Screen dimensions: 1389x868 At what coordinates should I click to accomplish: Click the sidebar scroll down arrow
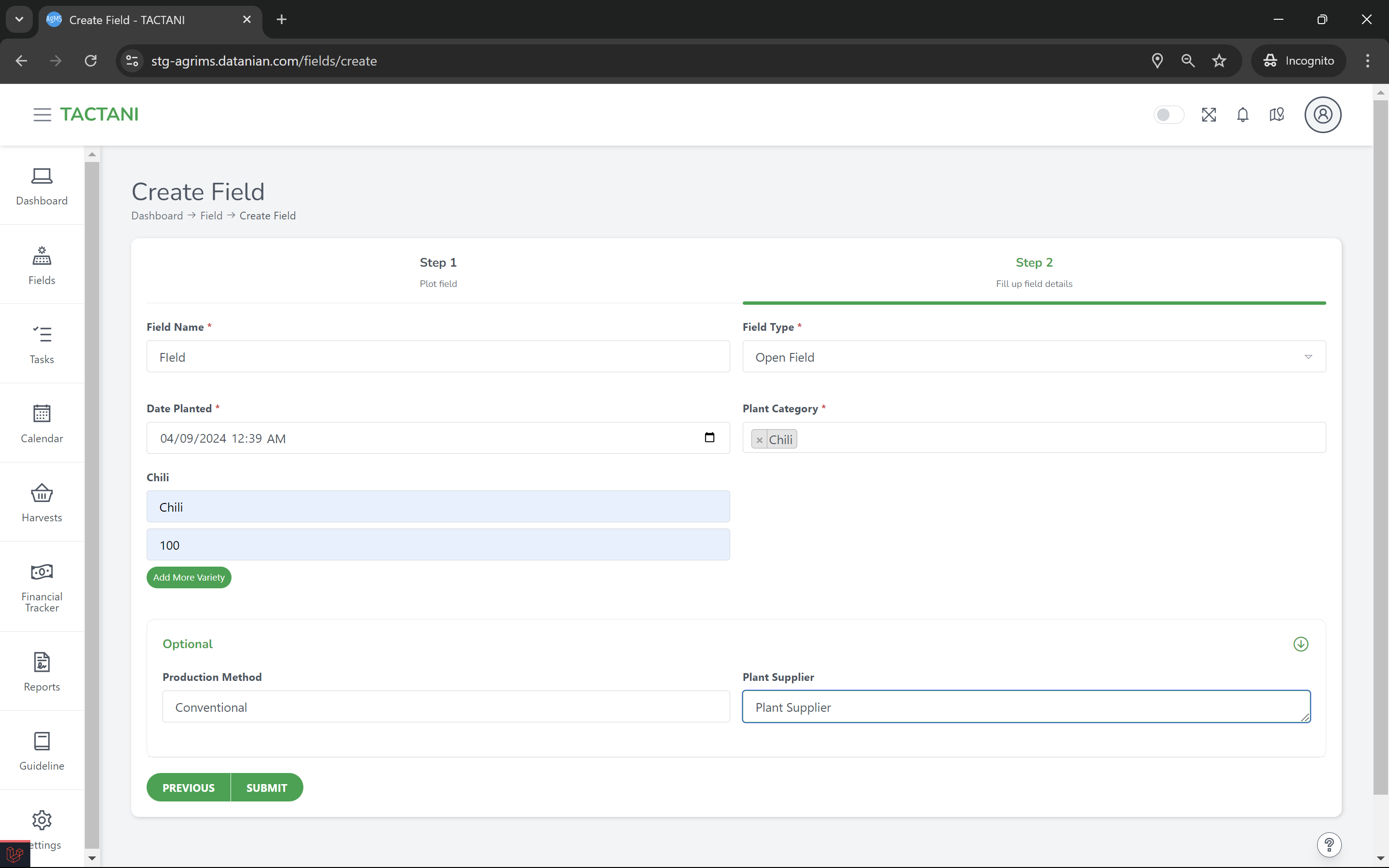(x=92, y=858)
